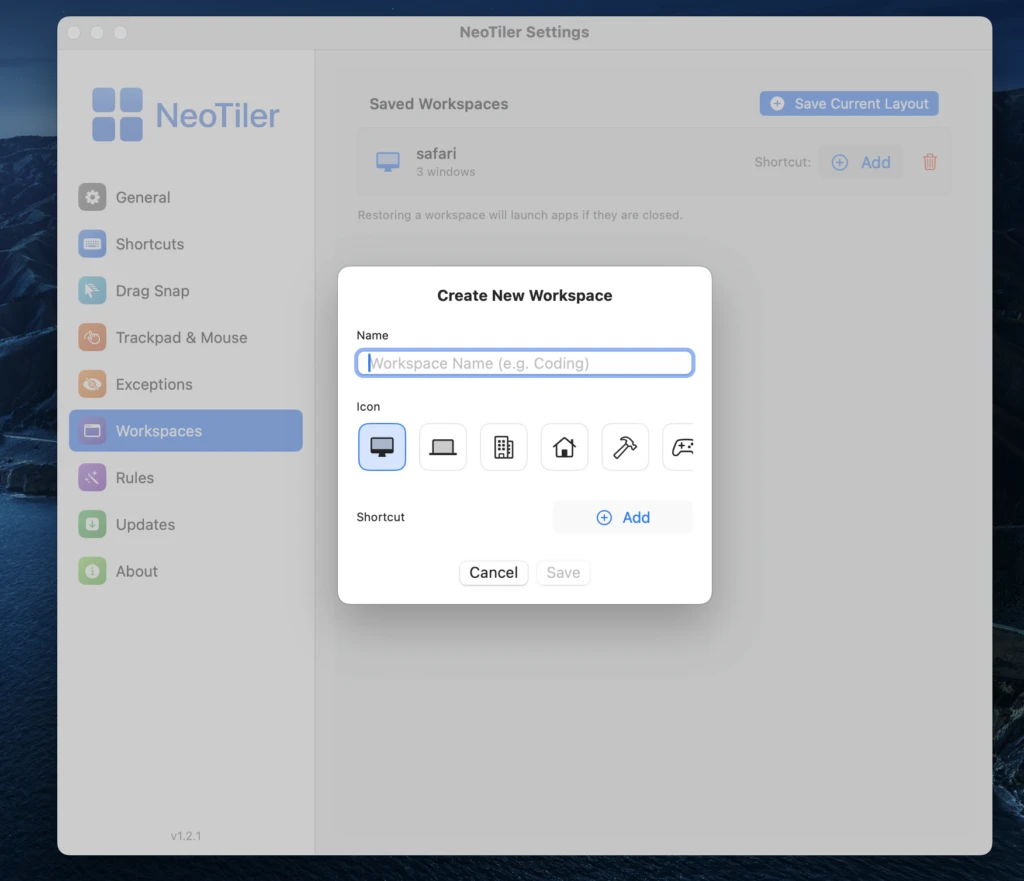Add a shortcut for the safari workspace
Image resolution: width=1024 pixels, height=881 pixels.
861,162
